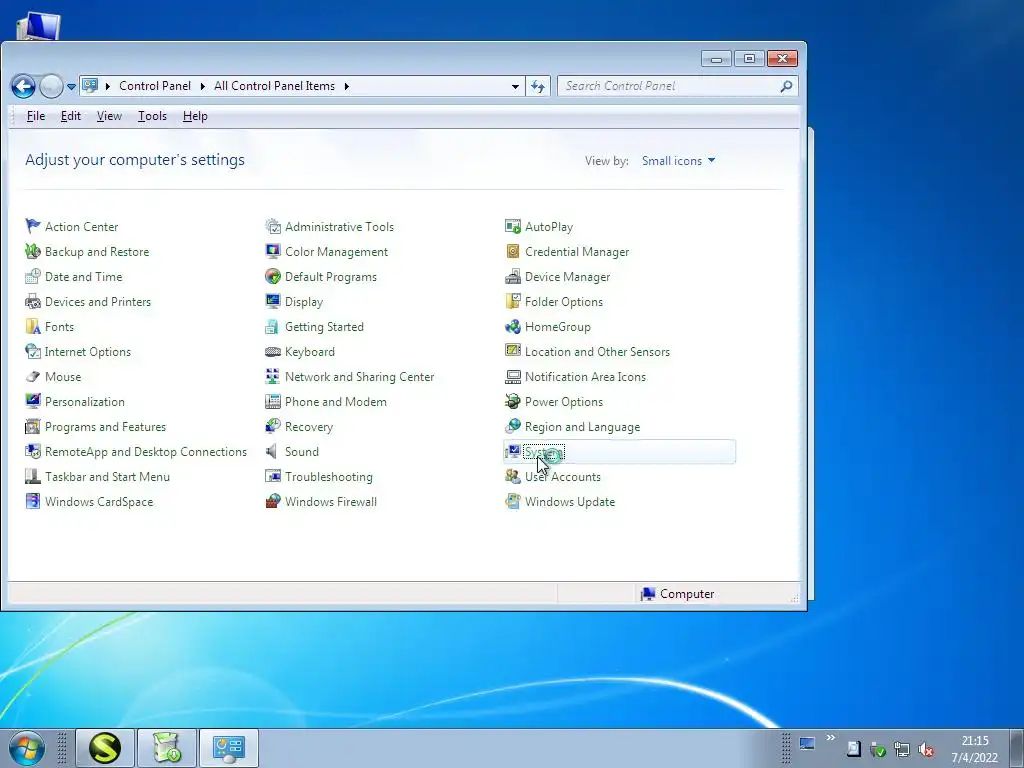Open the Recovery link
Screen dimensions: 1024x768
pyautogui.click(x=309, y=427)
